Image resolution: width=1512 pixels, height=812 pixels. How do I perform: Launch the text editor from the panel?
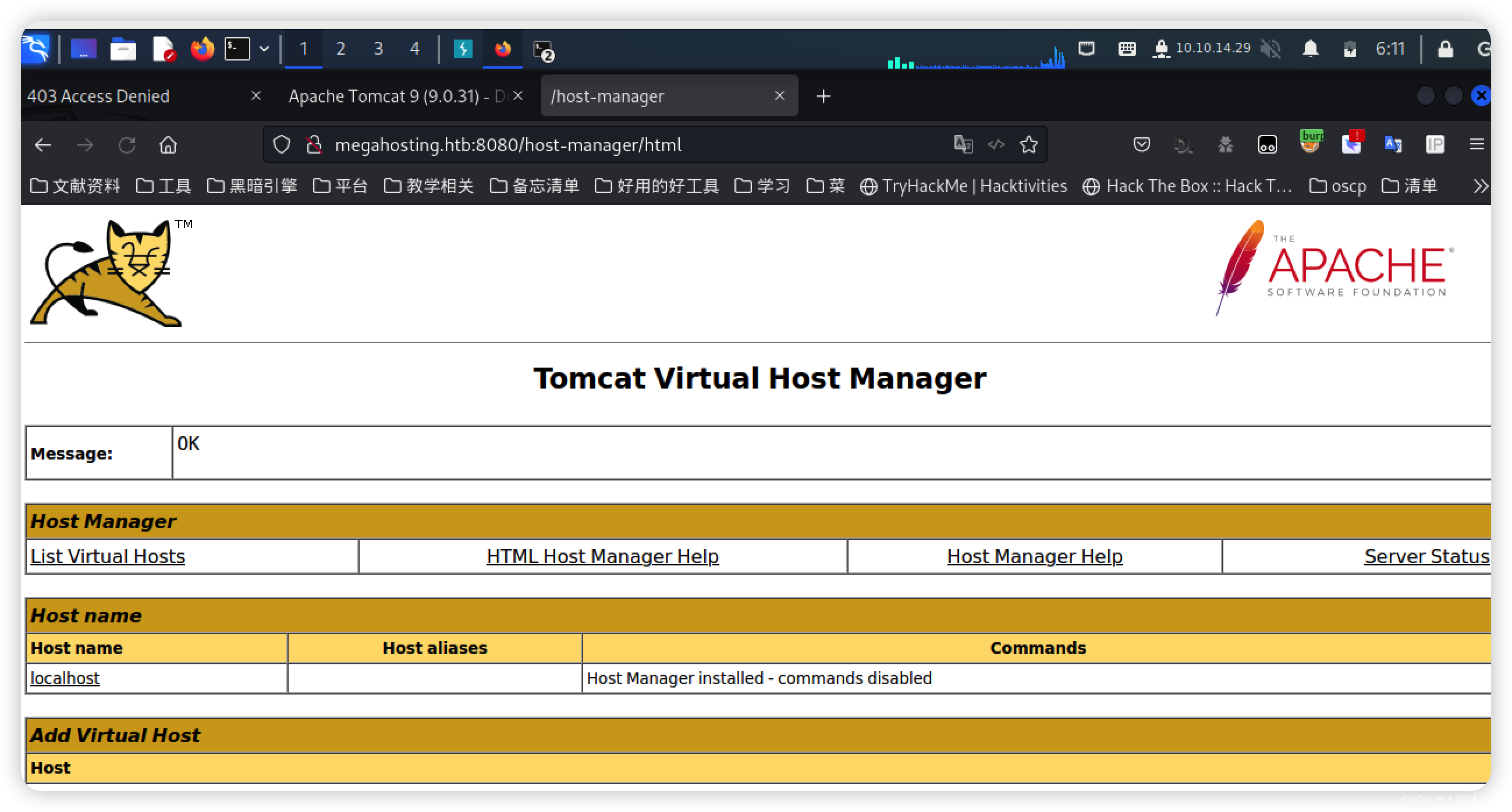(163, 49)
